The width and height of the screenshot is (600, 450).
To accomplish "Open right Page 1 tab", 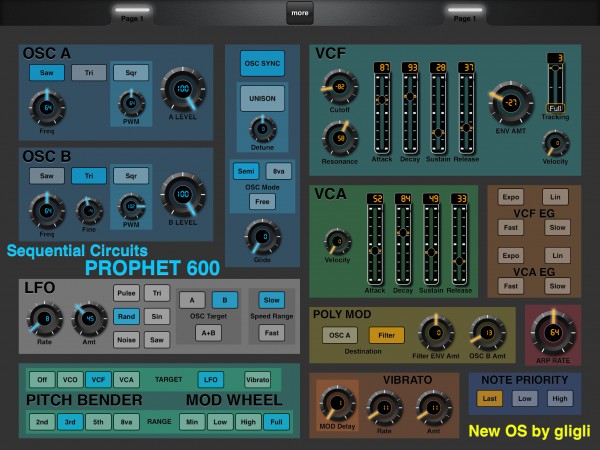I will (x=465, y=14).
